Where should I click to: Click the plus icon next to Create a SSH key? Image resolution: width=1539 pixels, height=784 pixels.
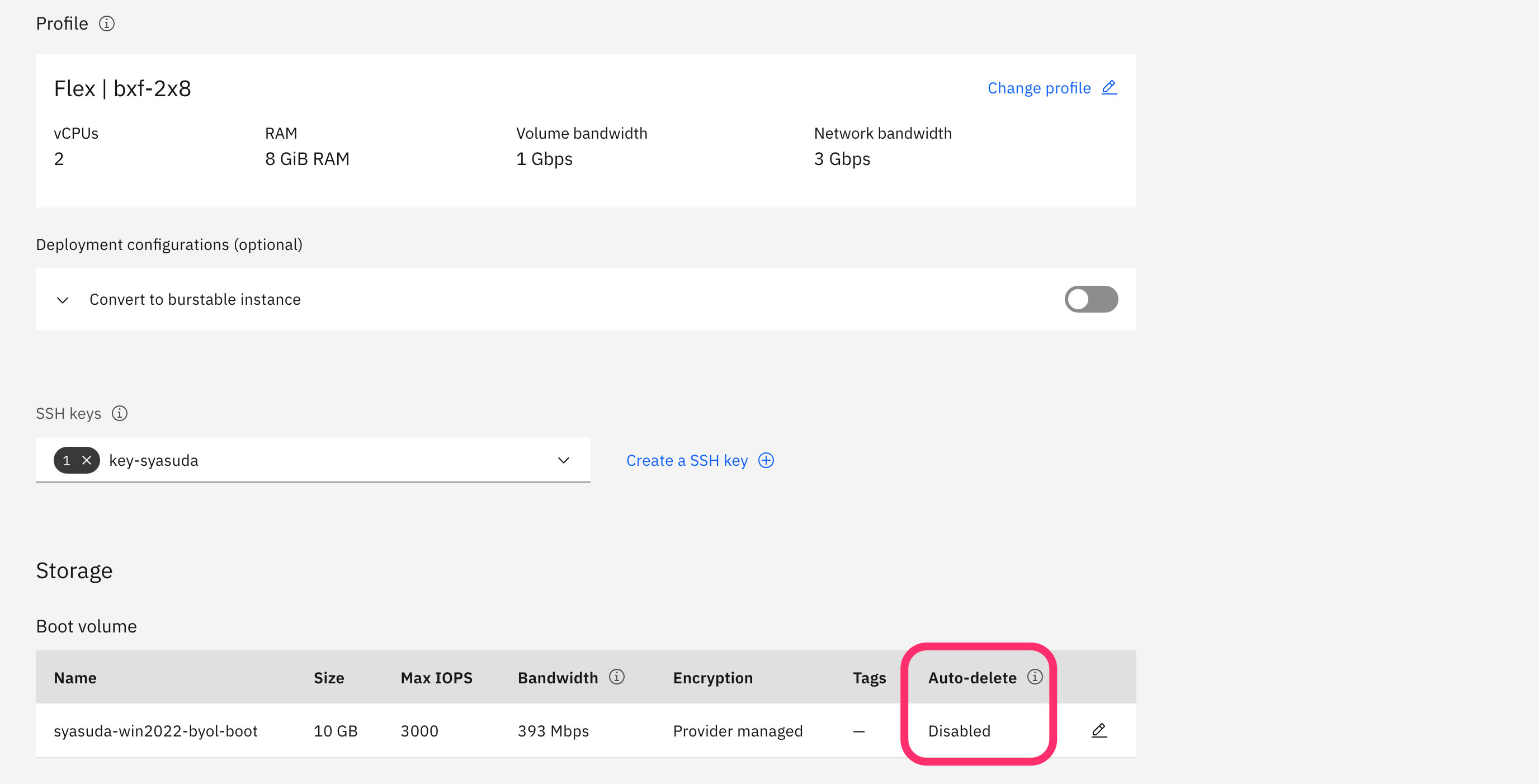point(766,460)
